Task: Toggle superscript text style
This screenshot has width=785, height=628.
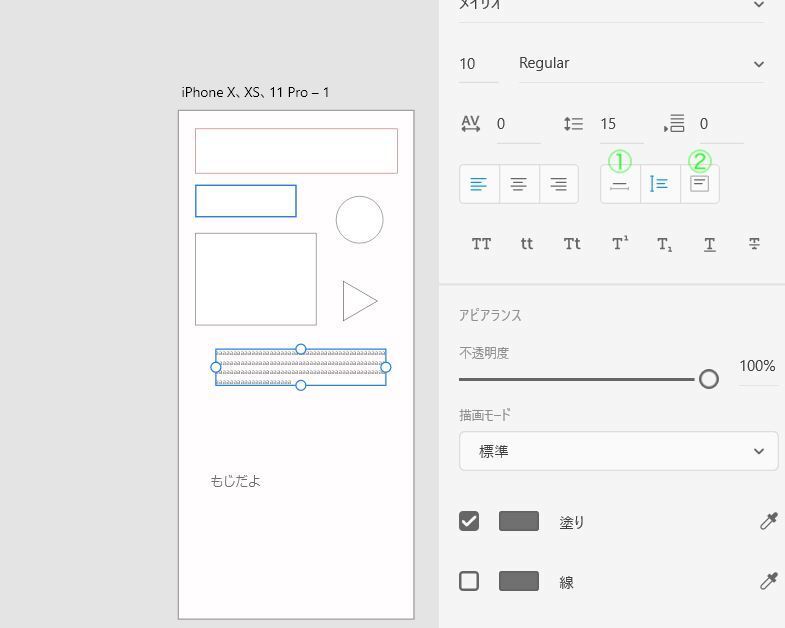Action: pyautogui.click(x=620, y=244)
